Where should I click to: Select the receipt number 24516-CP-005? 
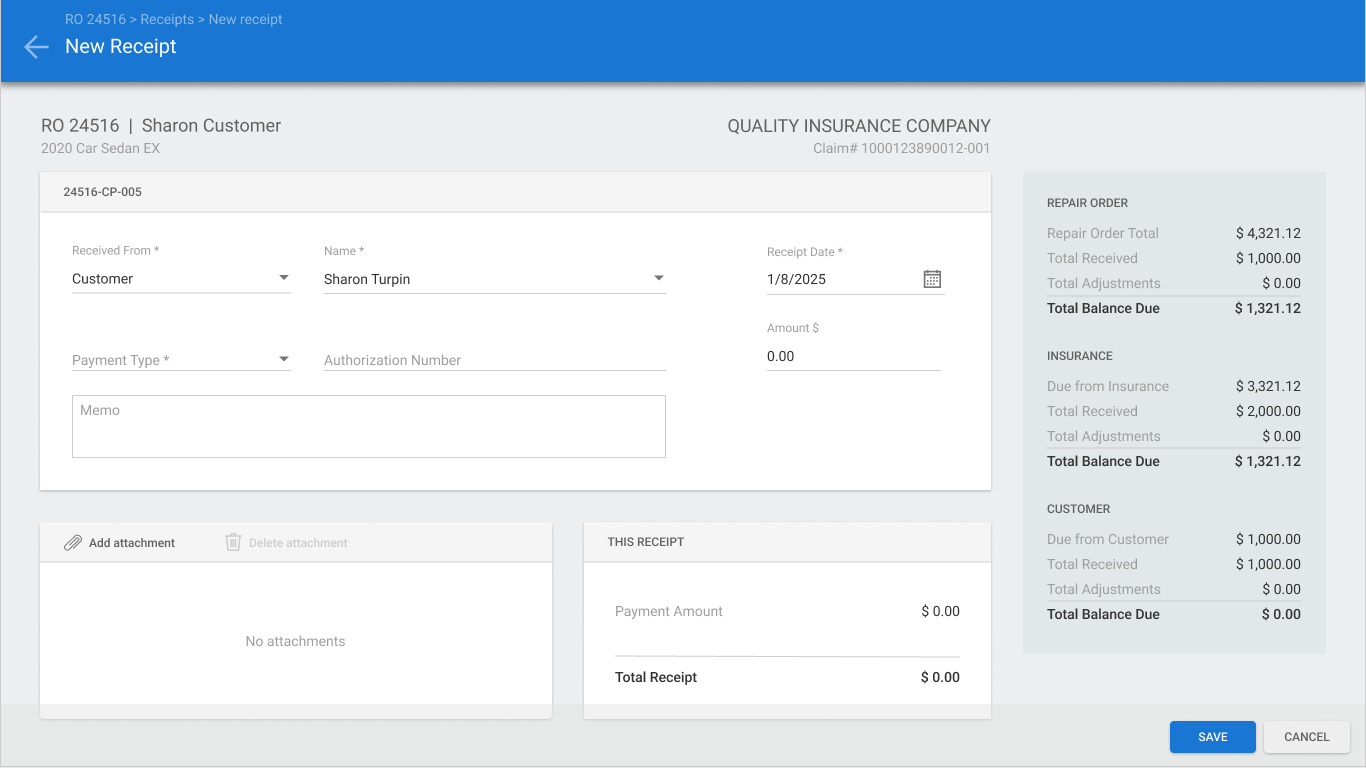102,192
